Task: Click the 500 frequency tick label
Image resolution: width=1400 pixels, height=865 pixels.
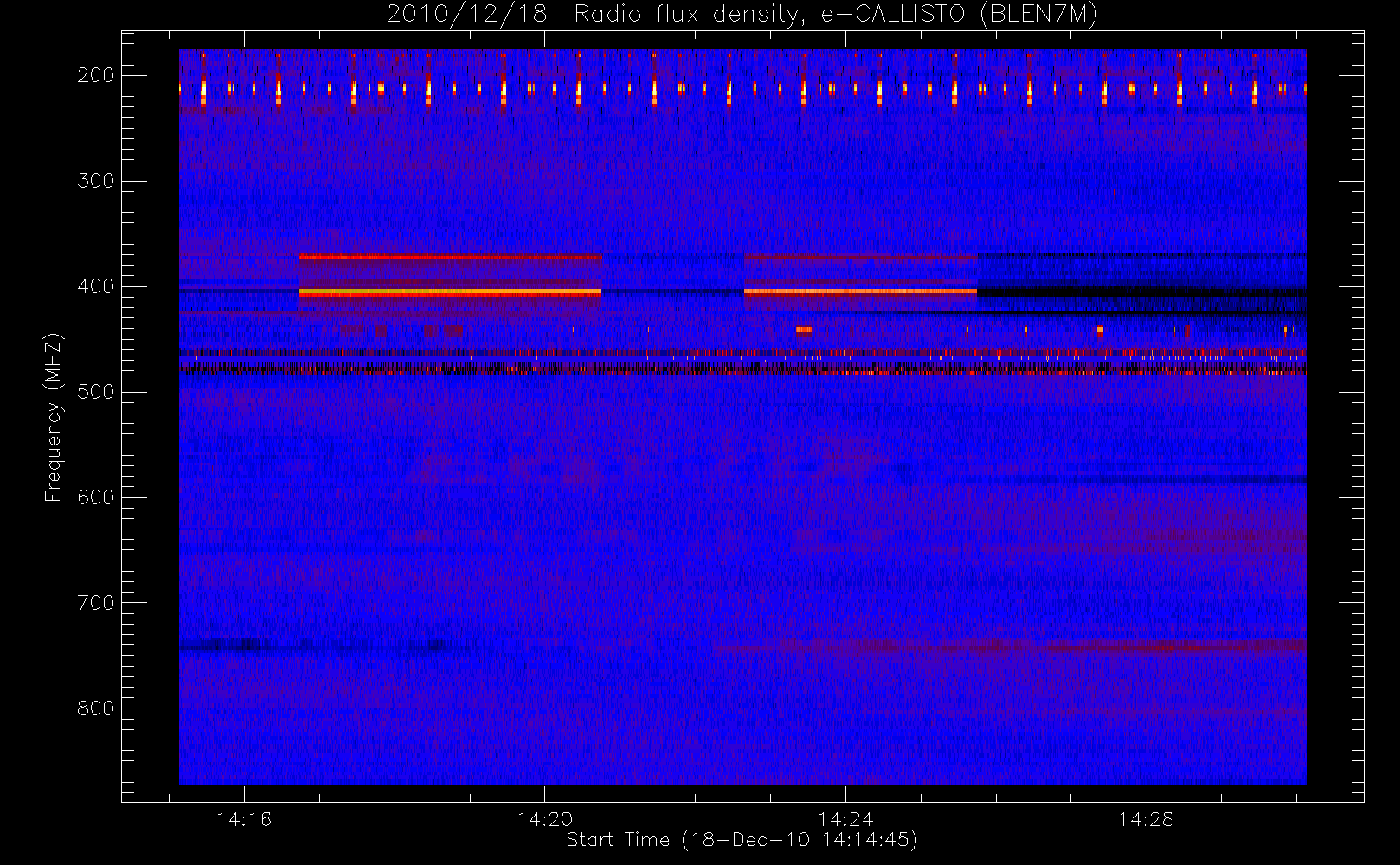Action: point(96,392)
